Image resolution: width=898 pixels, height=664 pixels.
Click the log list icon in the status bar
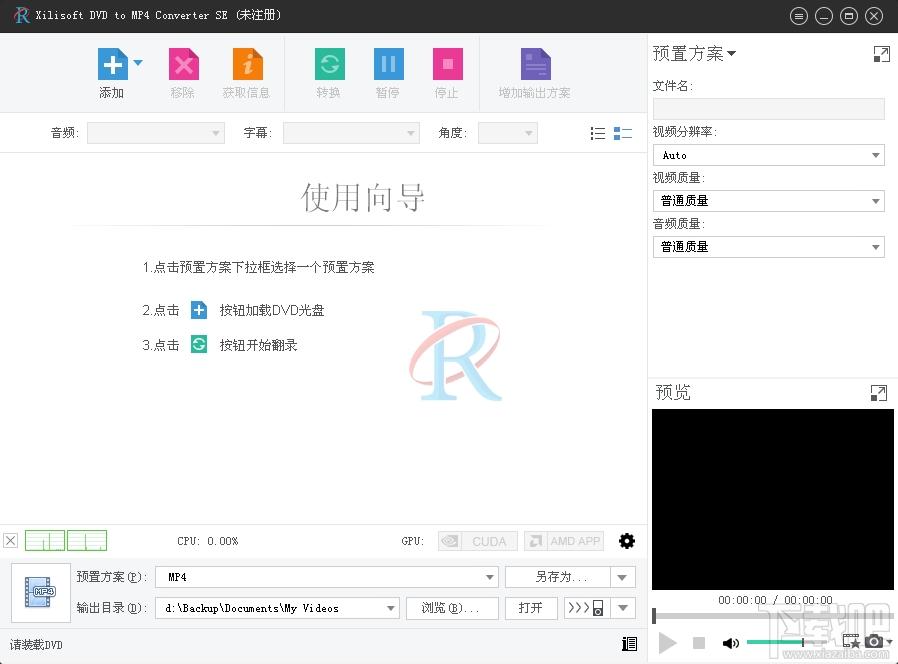point(629,644)
